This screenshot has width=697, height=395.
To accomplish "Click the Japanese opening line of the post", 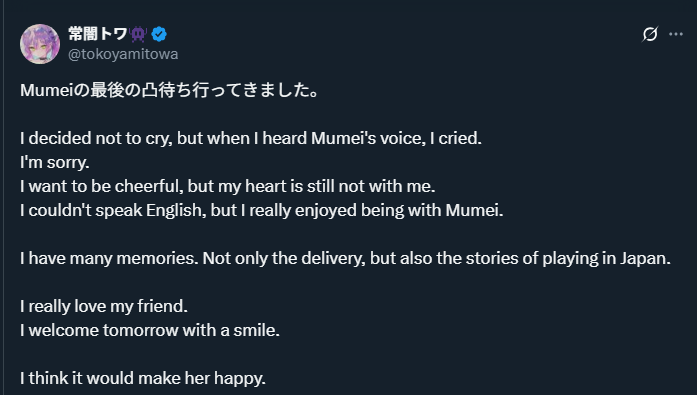I will pos(169,90).
